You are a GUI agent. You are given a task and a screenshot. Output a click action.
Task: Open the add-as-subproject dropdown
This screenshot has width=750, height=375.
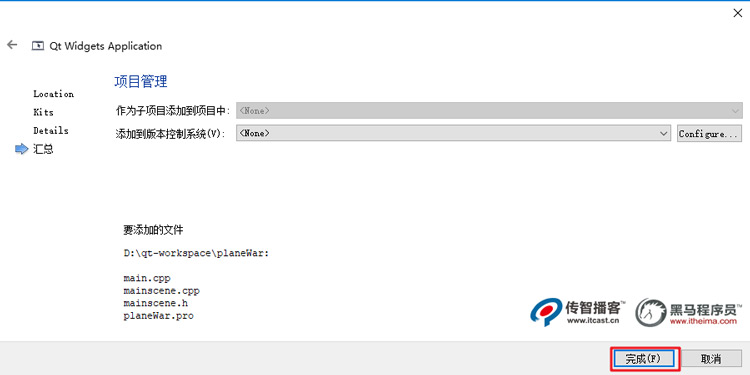click(489, 110)
